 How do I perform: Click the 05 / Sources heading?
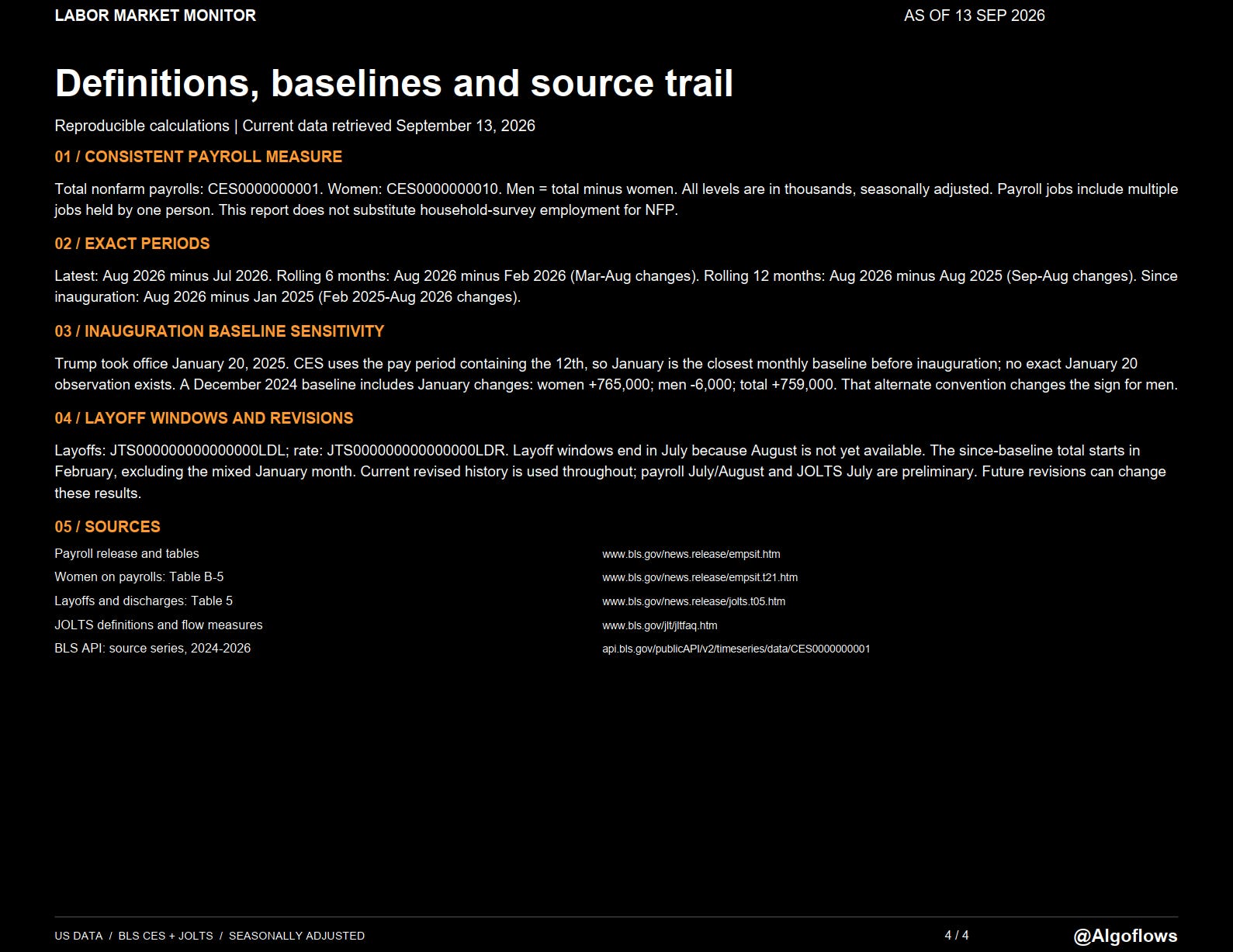(x=107, y=527)
